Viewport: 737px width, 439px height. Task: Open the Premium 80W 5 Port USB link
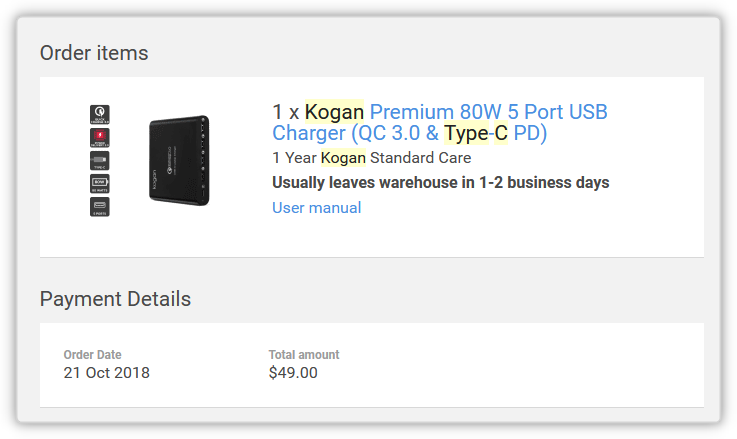pyautogui.click(x=488, y=112)
